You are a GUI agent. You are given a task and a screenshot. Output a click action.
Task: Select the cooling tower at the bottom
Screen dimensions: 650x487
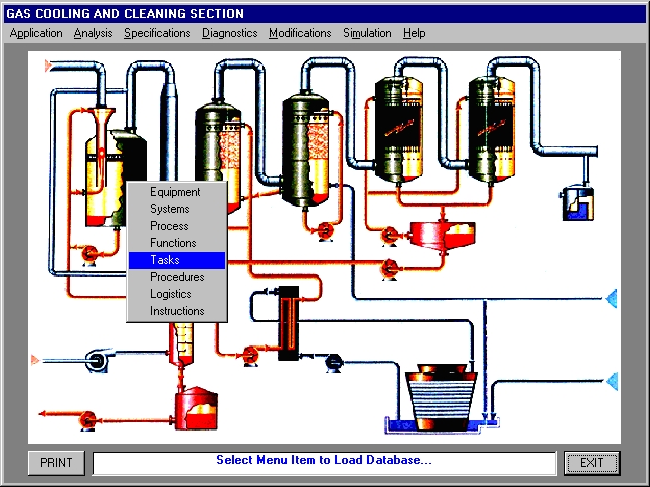tap(441, 397)
